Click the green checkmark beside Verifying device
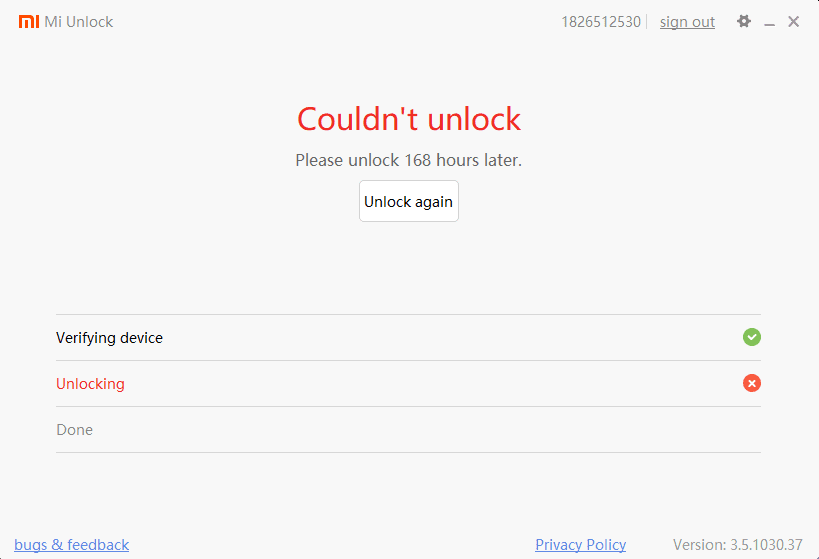Image resolution: width=819 pixels, height=559 pixels. [x=752, y=337]
